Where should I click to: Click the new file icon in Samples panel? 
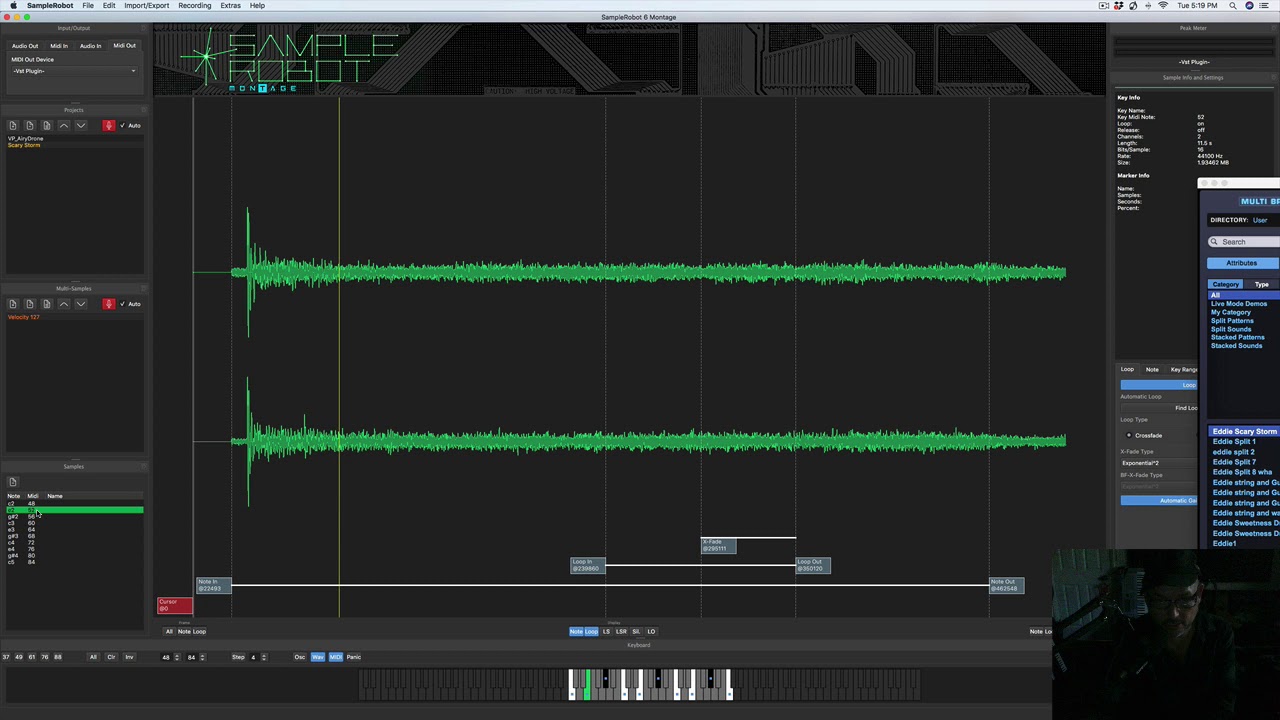[13, 482]
